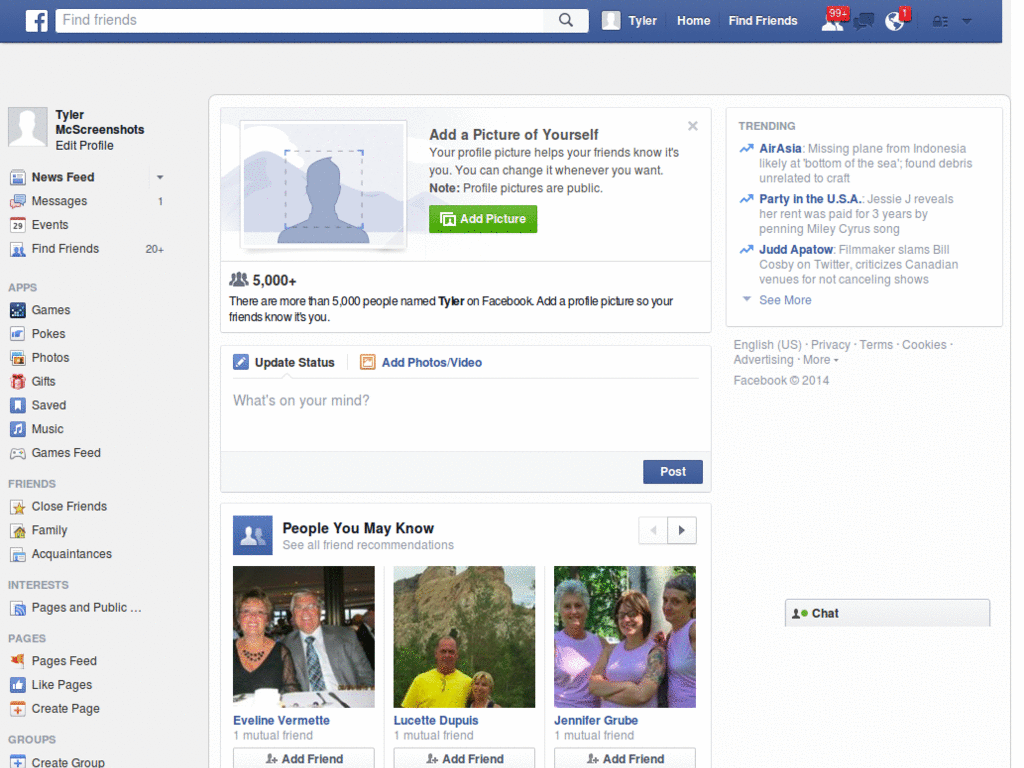Click the Games app icon
The height and width of the screenshot is (768, 1024).
(18, 310)
